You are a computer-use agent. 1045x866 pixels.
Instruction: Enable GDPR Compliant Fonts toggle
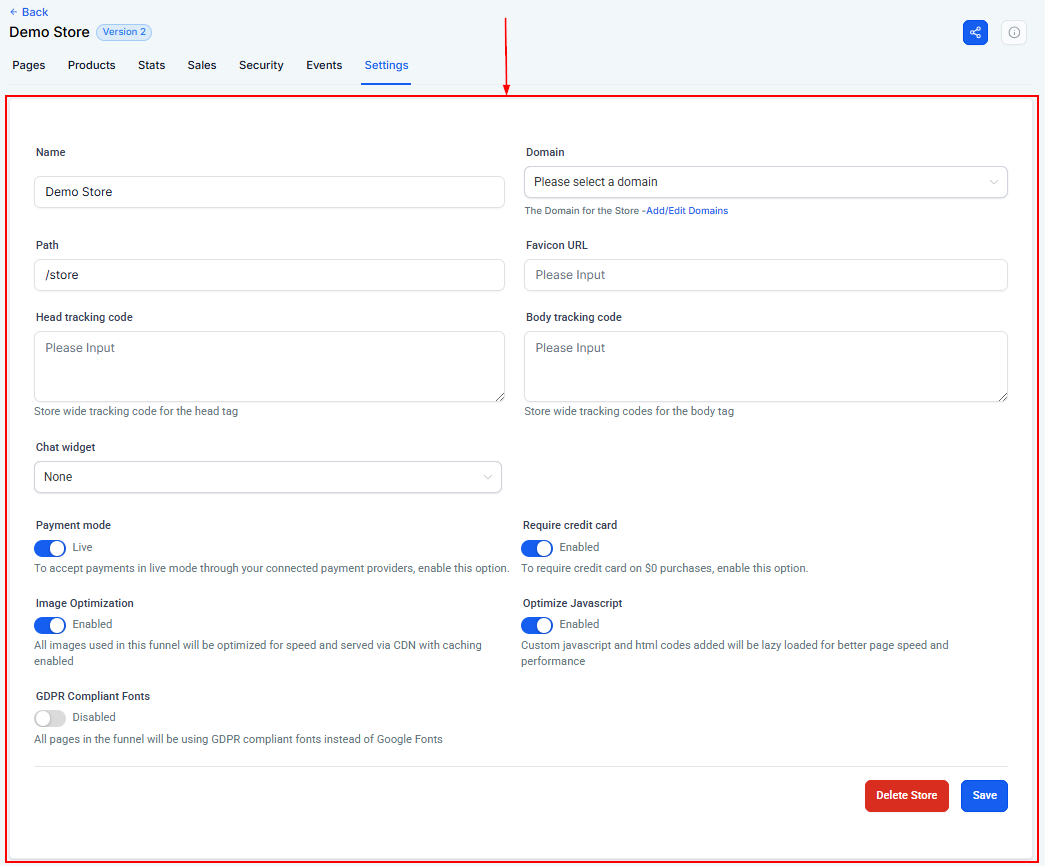50,718
